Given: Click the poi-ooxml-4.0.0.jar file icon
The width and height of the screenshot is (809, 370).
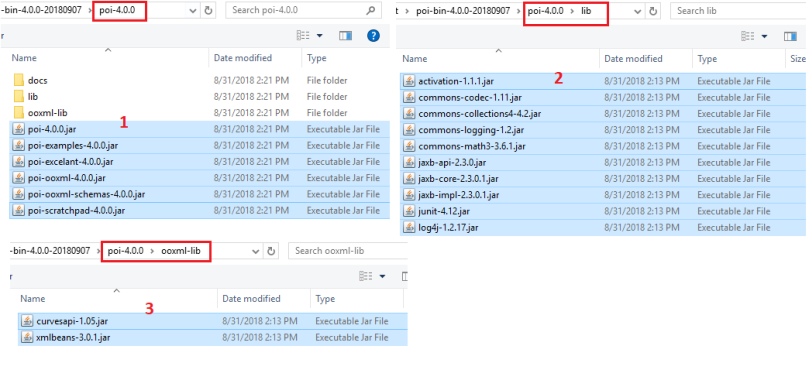Looking at the screenshot, I should (19, 178).
